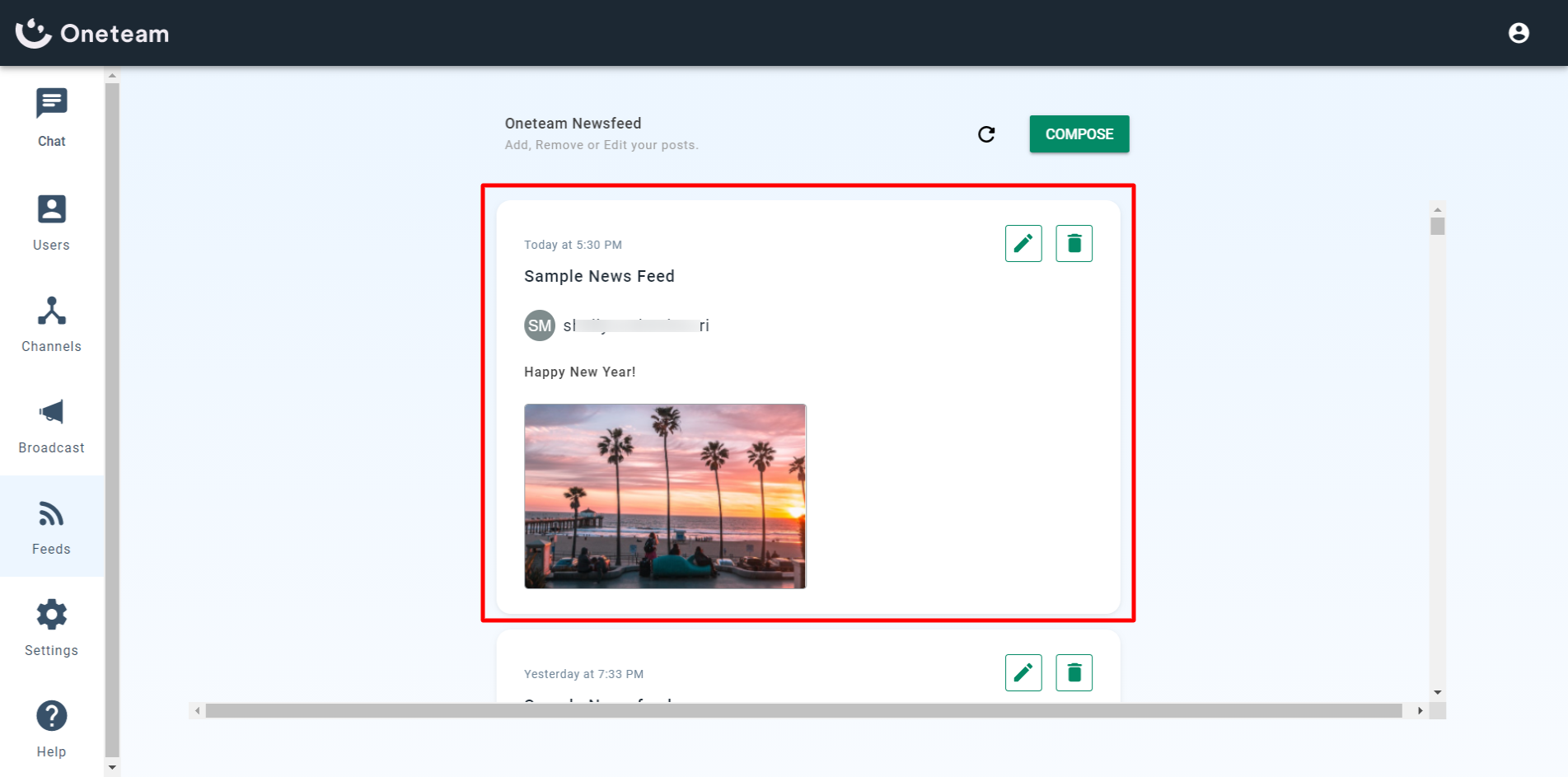Select the Sample News Feed title
Image resolution: width=1568 pixels, height=777 pixels.
pyautogui.click(x=599, y=276)
